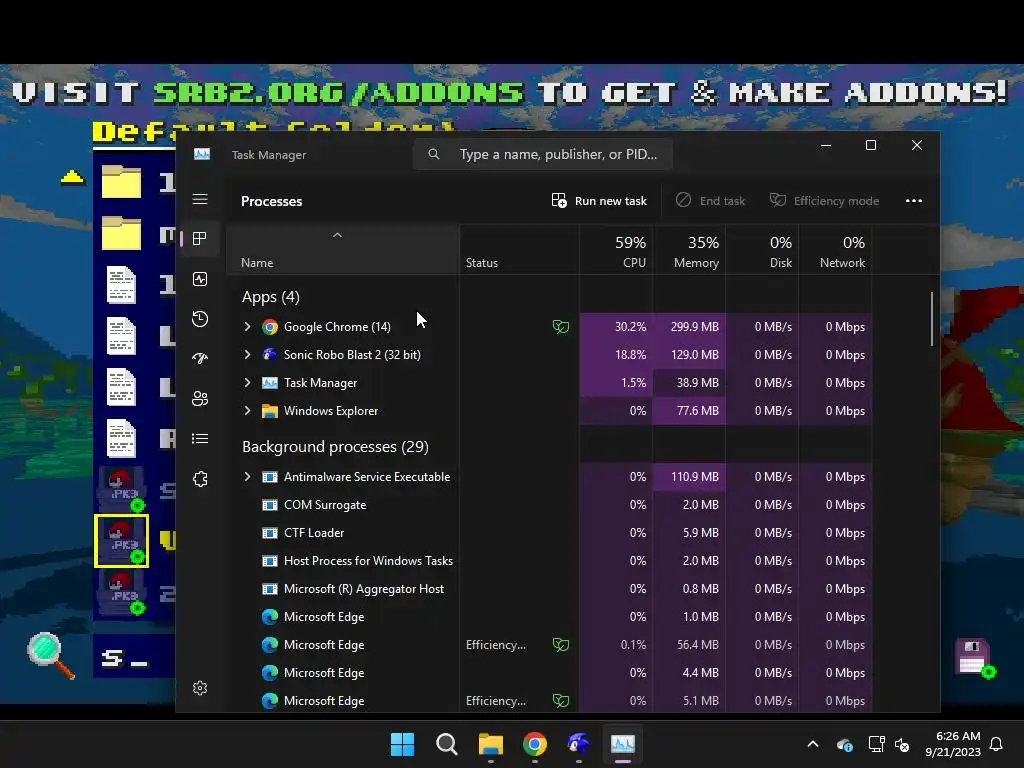This screenshot has width=1024, height=768.
Task: Expand the Windows Explorer process row
Action: [248, 411]
